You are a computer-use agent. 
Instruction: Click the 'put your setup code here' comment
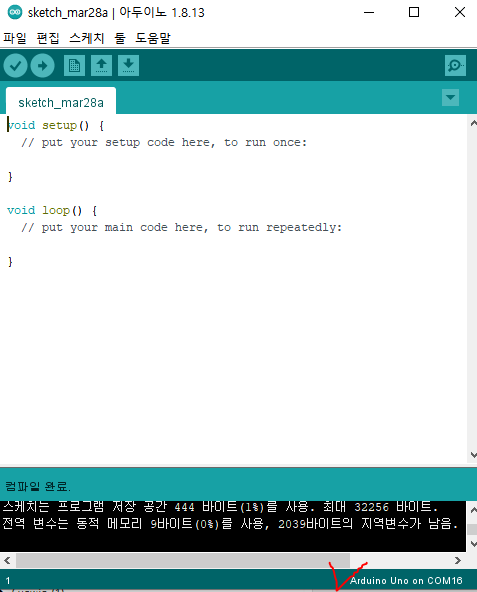164,142
